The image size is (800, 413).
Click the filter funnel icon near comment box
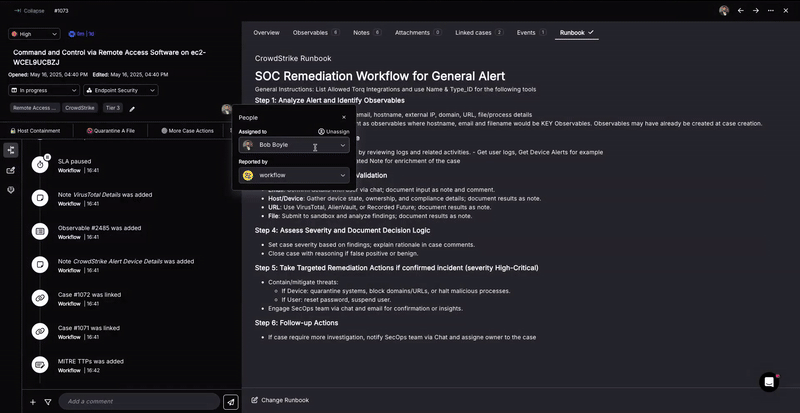(x=47, y=401)
